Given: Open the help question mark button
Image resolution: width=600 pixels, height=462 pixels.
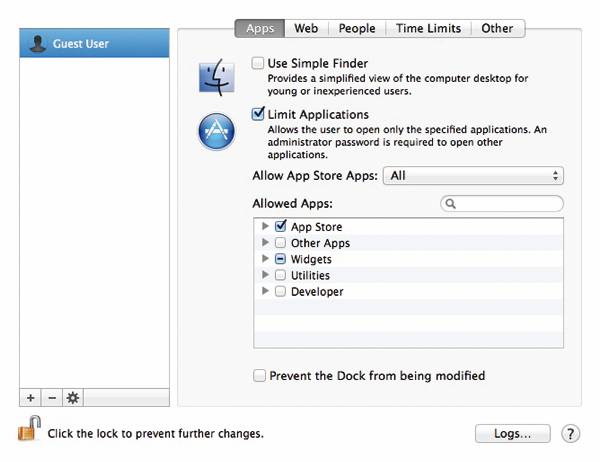Looking at the screenshot, I should [x=570, y=434].
